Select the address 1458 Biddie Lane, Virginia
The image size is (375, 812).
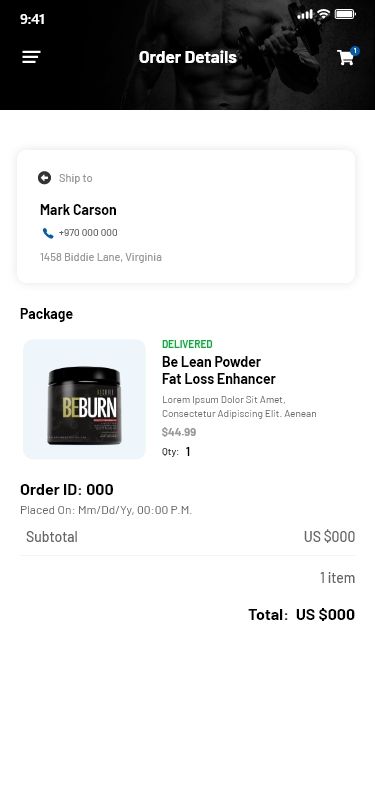tap(101, 257)
